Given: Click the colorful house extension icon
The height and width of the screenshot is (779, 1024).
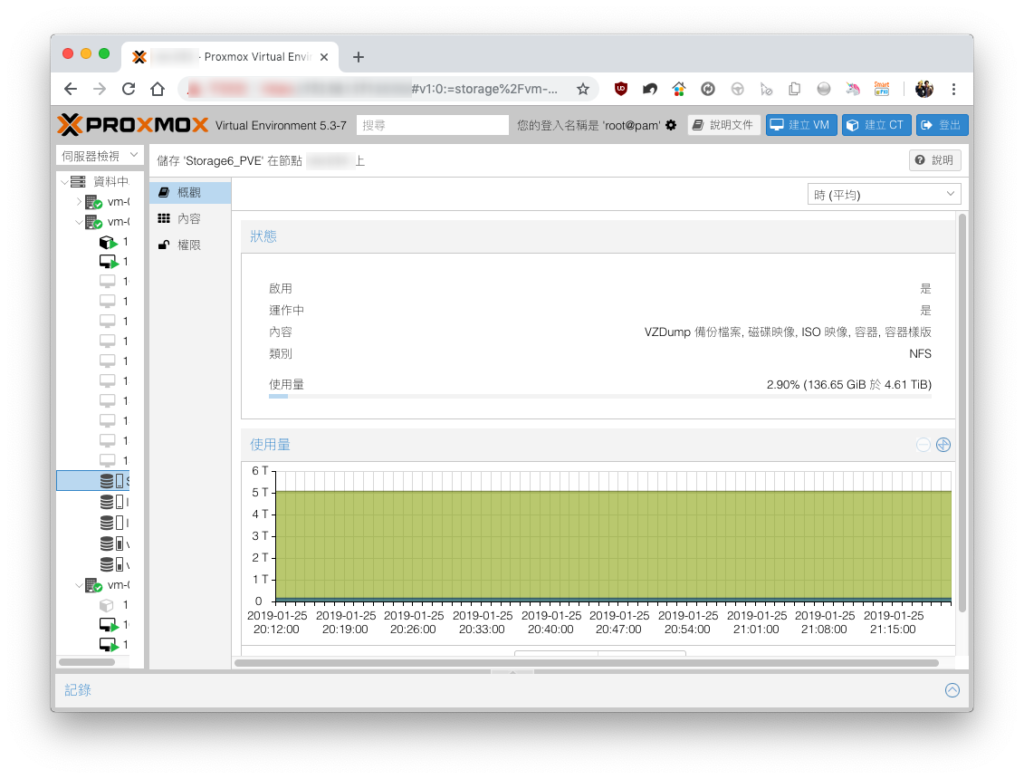Looking at the screenshot, I should [x=679, y=89].
